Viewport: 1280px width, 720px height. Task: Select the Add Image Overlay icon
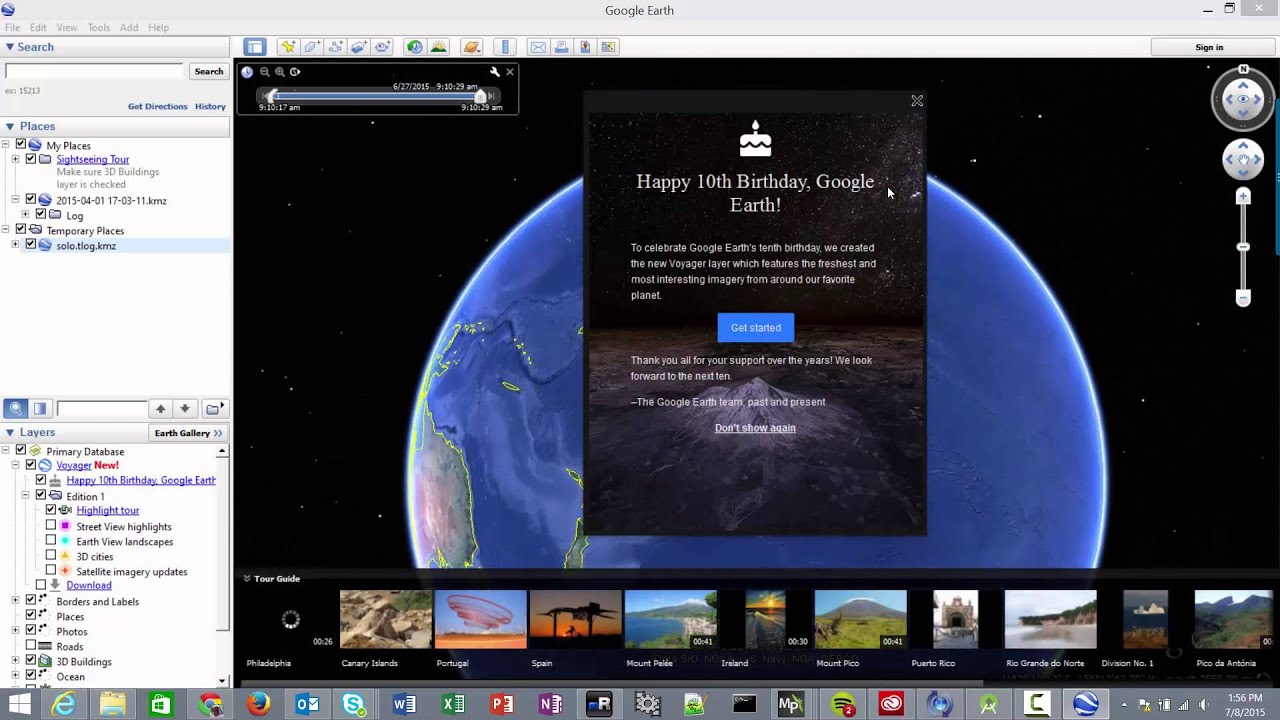pos(359,47)
